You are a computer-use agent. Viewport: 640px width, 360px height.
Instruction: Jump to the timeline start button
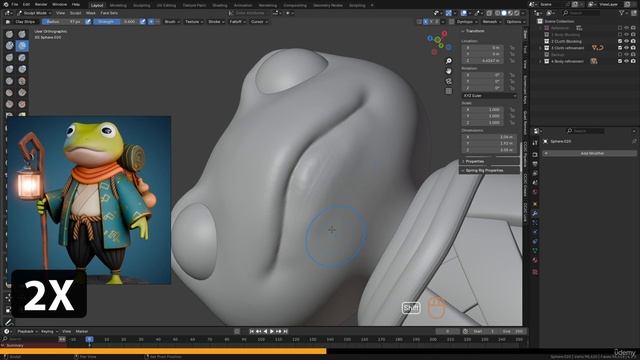(x=252, y=331)
